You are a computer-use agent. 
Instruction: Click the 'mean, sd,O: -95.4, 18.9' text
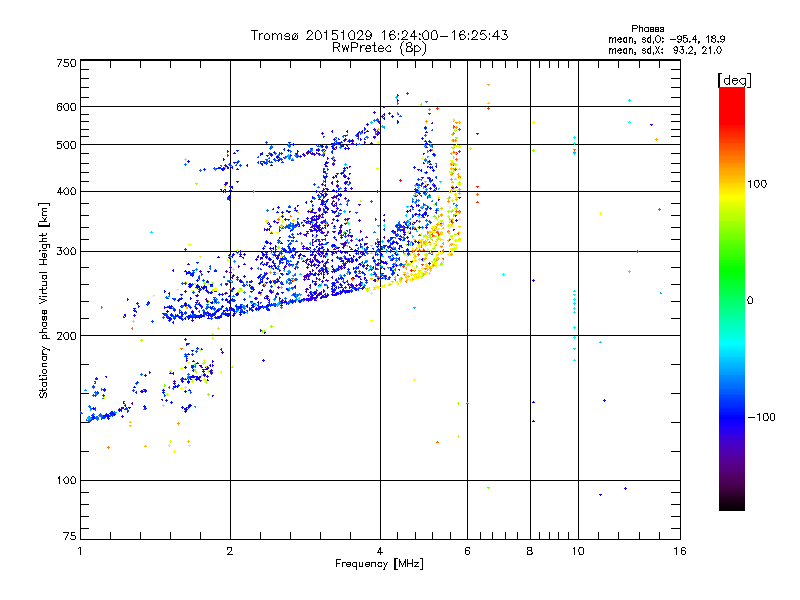click(666, 39)
